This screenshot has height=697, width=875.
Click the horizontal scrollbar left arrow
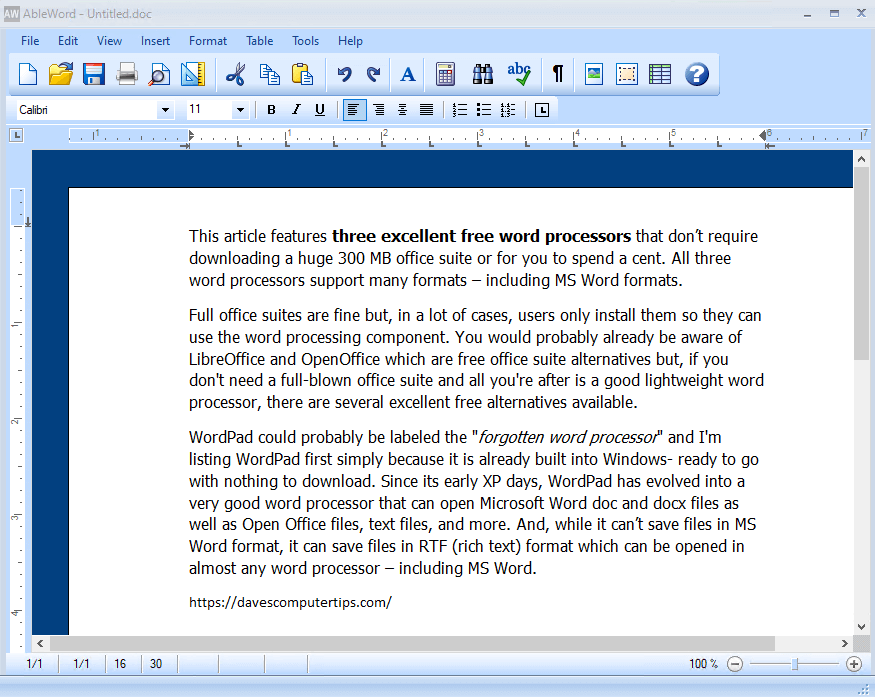click(x=40, y=643)
